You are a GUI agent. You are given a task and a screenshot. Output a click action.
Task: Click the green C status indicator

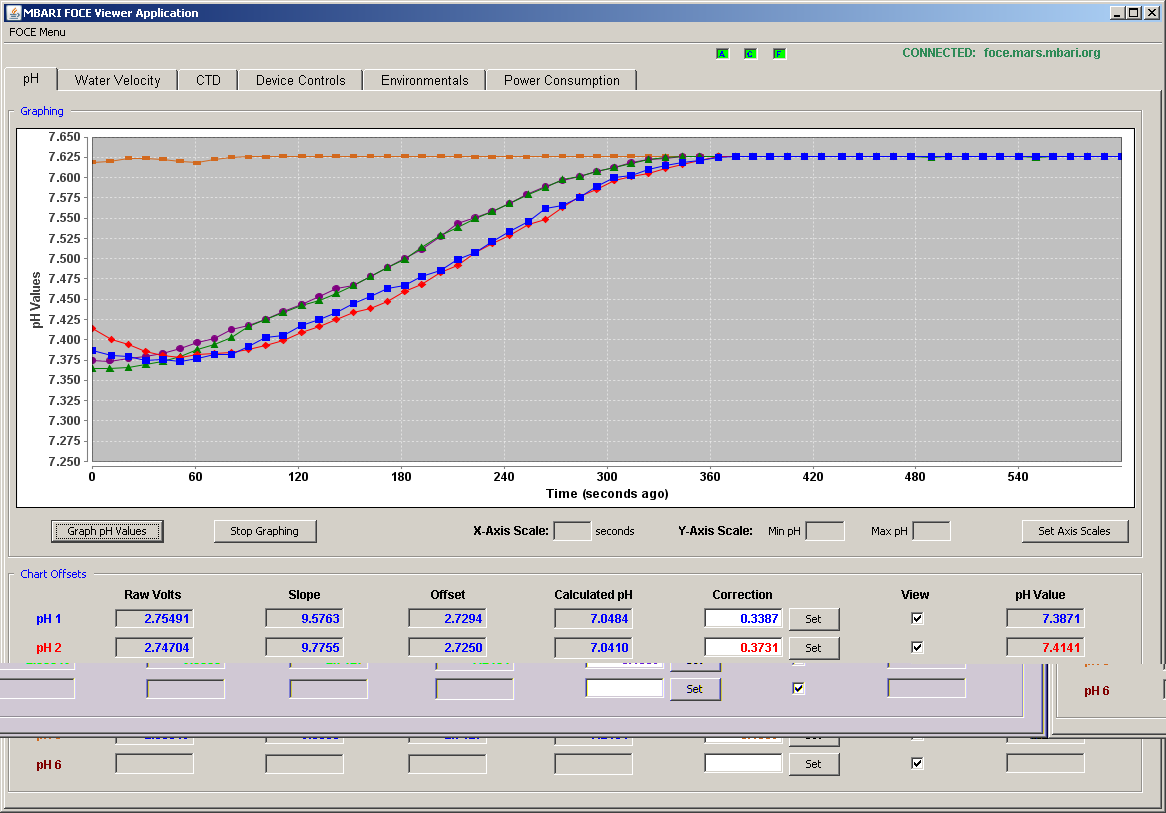pyautogui.click(x=750, y=54)
